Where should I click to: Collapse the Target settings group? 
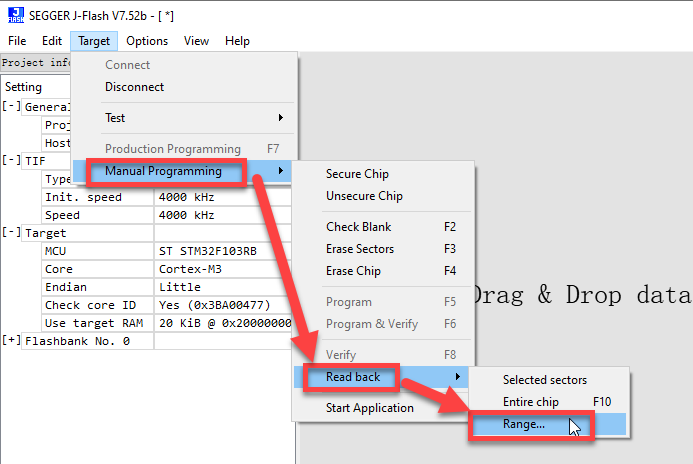tap(11, 232)
